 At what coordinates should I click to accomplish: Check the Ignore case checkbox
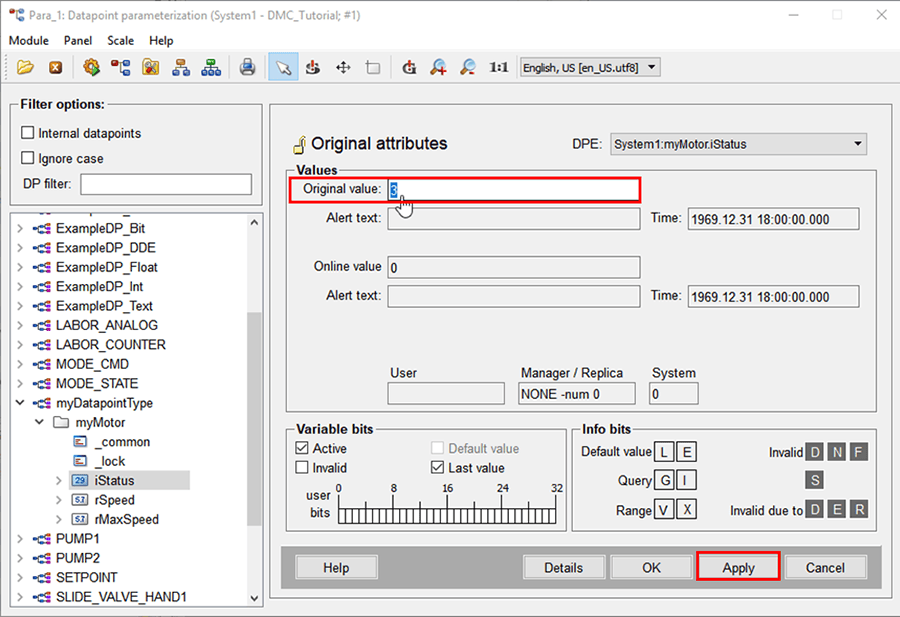point(28,157)
